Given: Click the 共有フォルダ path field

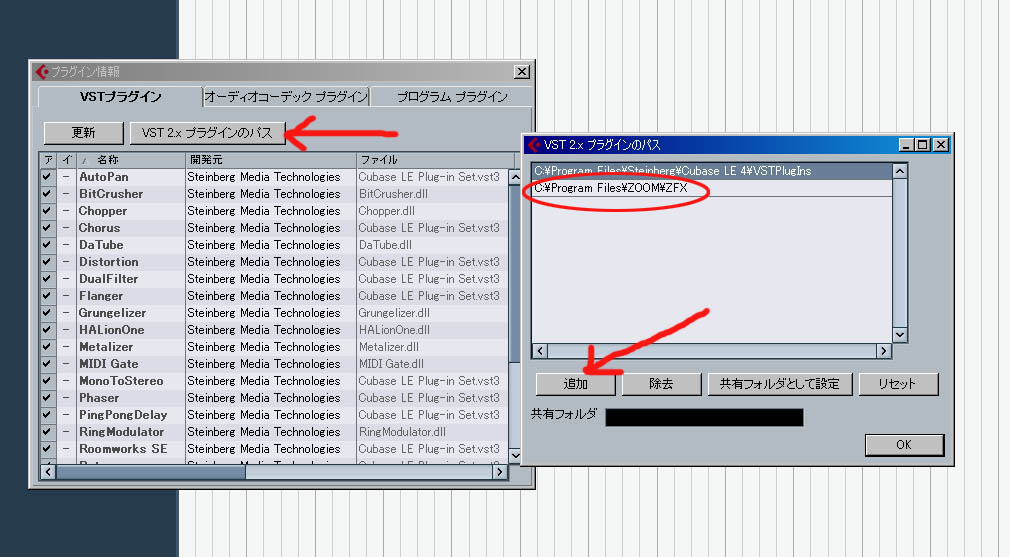Looking at the screenshot, I should click(x=704, y=417).
